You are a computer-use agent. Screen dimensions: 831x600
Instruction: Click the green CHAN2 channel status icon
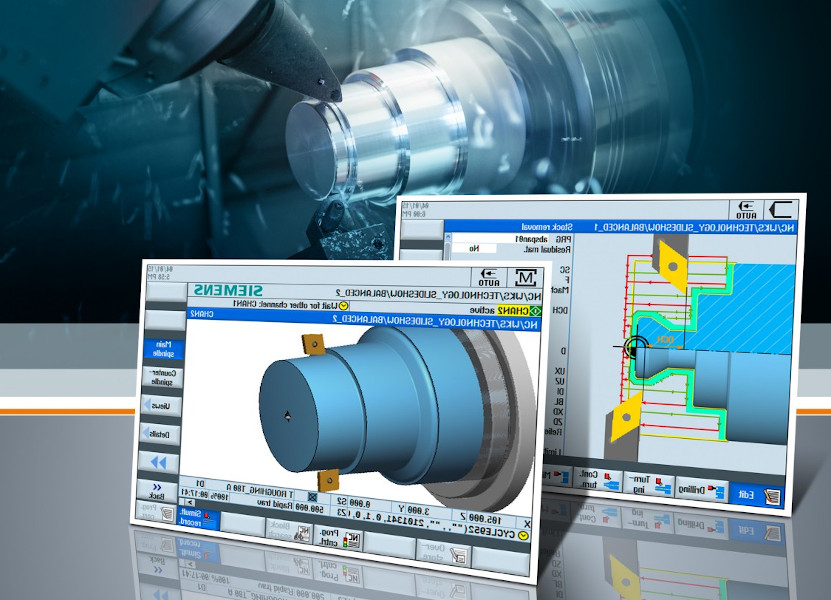[x=535, y=311]
